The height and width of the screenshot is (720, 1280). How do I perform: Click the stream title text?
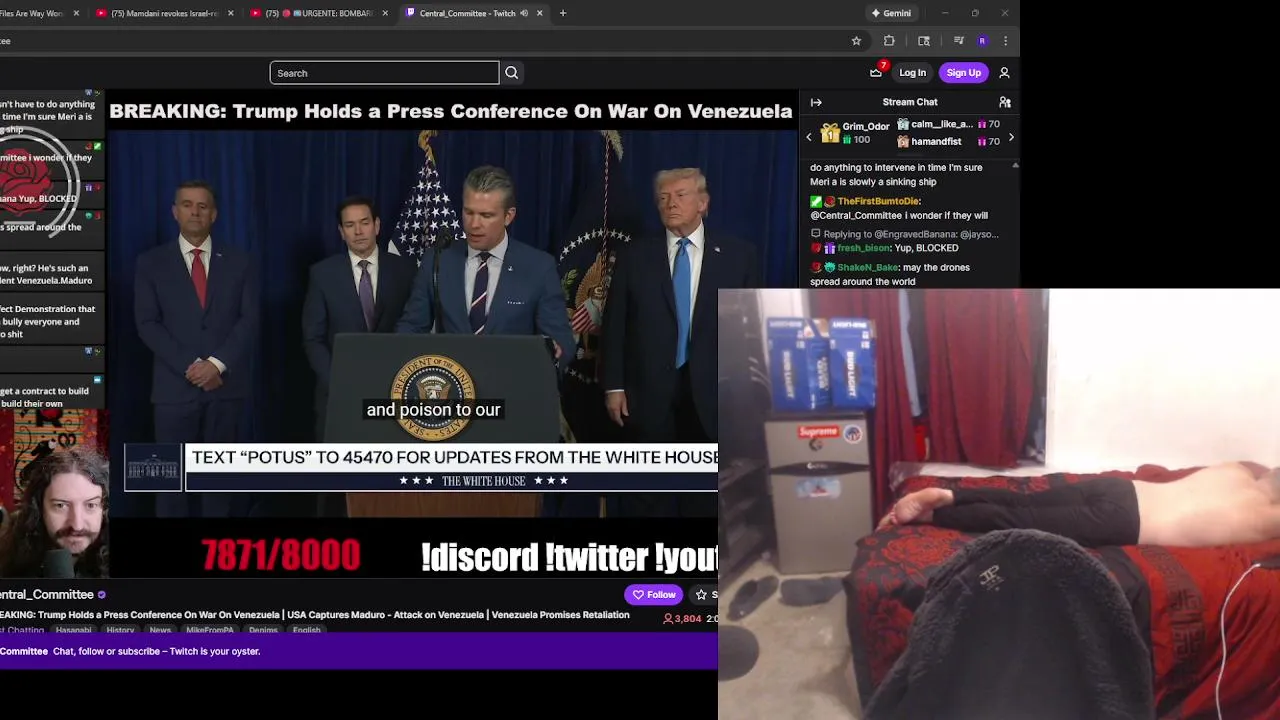pyautogui.click(x=314, y=615)
